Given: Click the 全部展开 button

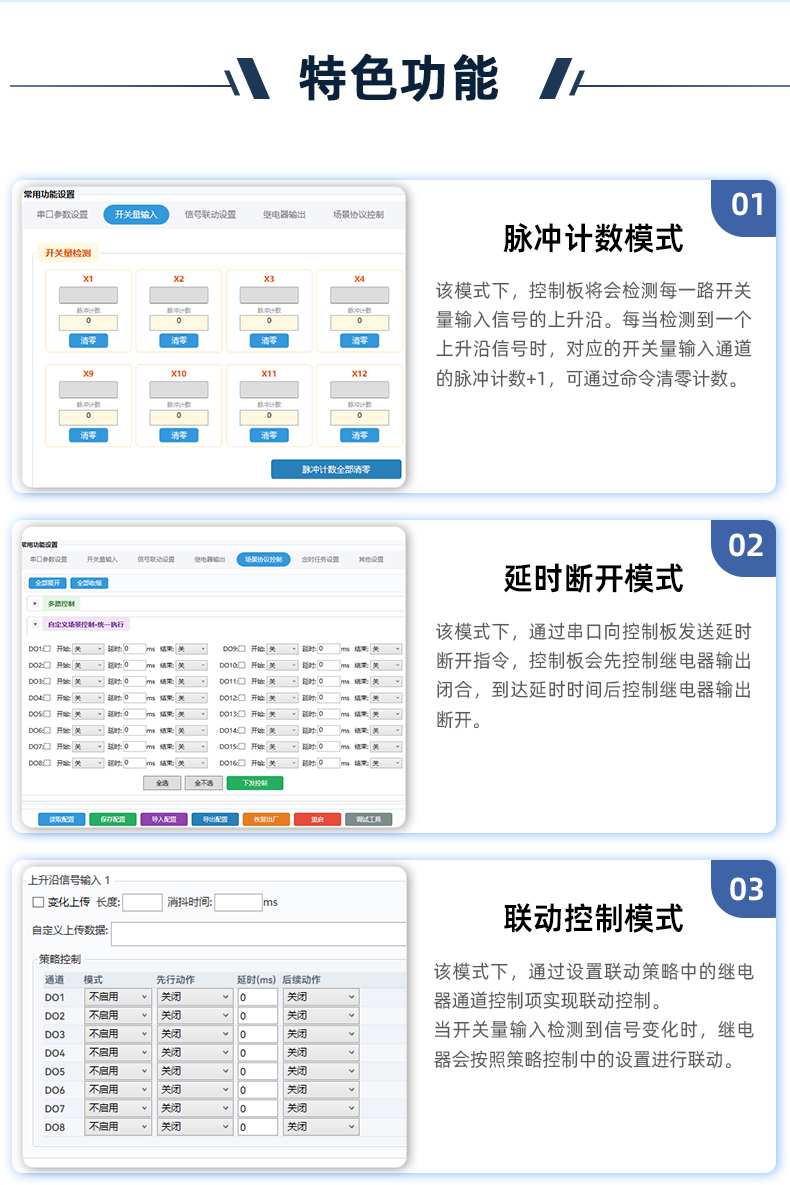Looking at the screenshot, I should [47, 583].
